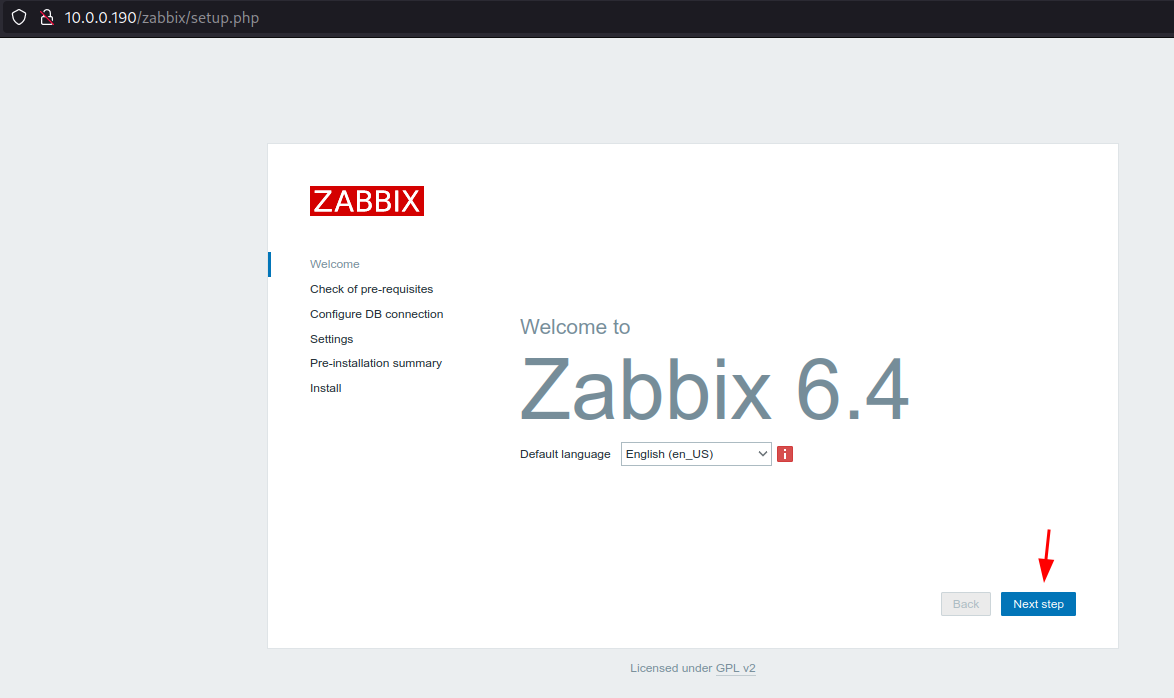Screen dimensions: 1174x698
Task: Click the Next step button
Action: click(1038, 604)
